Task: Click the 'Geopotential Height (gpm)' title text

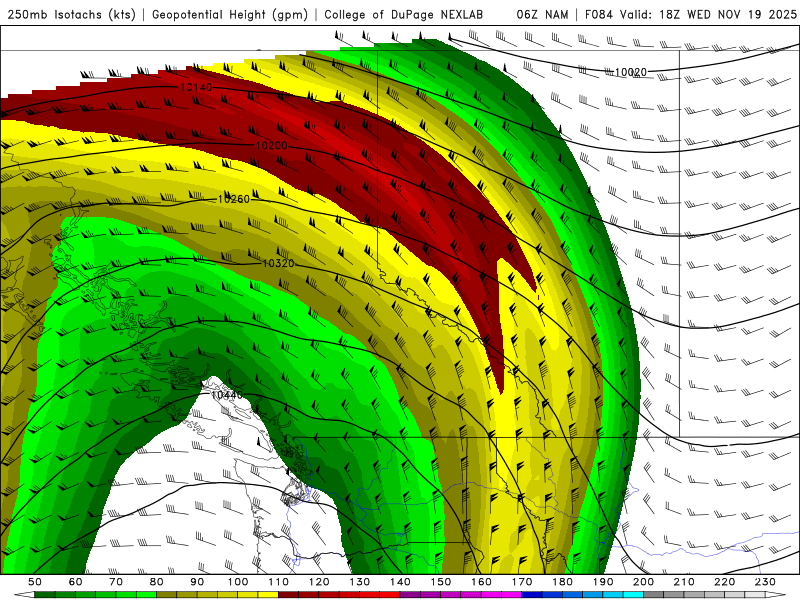Action: click(230, 15)
